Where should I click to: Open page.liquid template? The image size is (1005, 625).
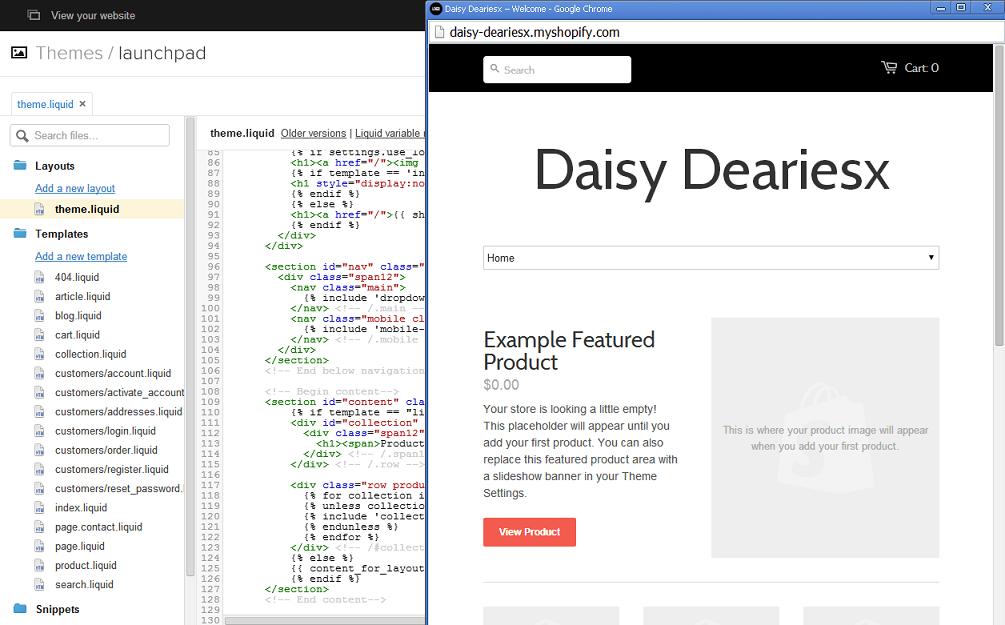[79, 547]
